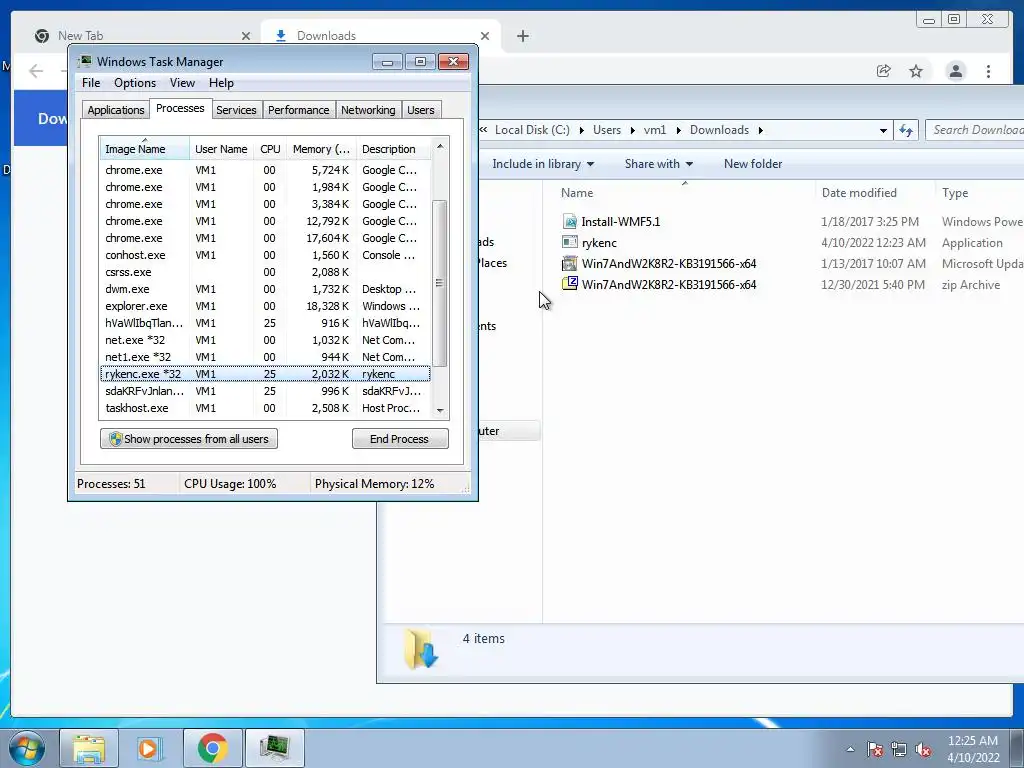Image resolution: width=1024 pixels, height=768 pixels.
Task: Click Show processes from all users
Action: coord(189,439)
